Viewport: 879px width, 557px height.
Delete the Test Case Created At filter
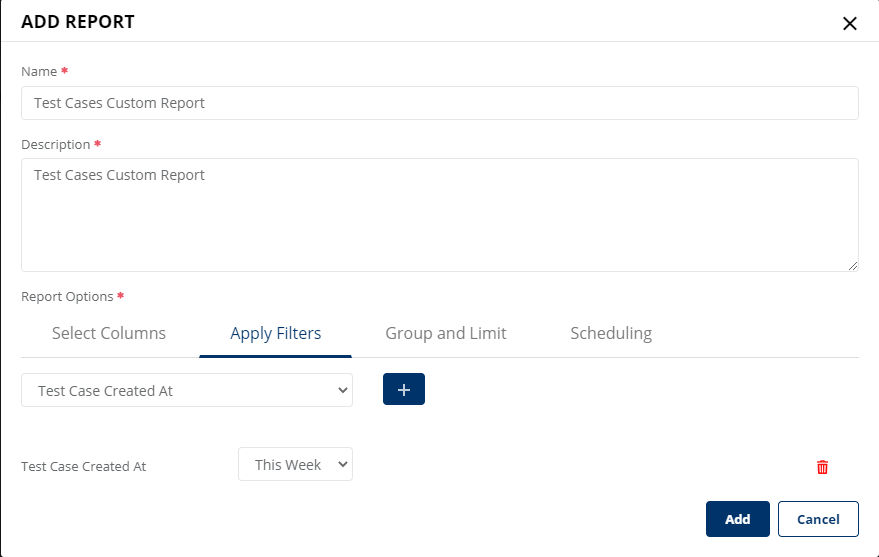pos(822,467)
